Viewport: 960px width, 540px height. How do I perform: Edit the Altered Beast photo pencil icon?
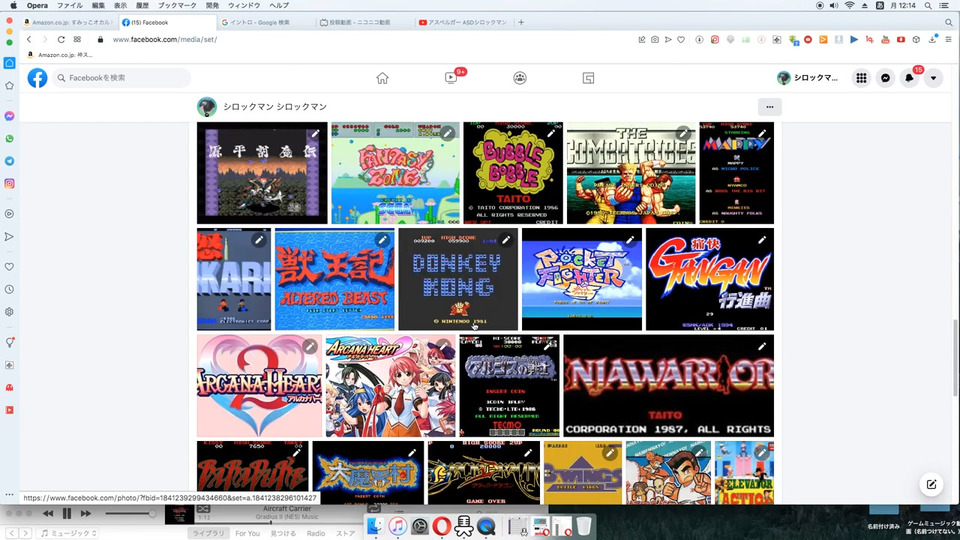coord(383,240)
